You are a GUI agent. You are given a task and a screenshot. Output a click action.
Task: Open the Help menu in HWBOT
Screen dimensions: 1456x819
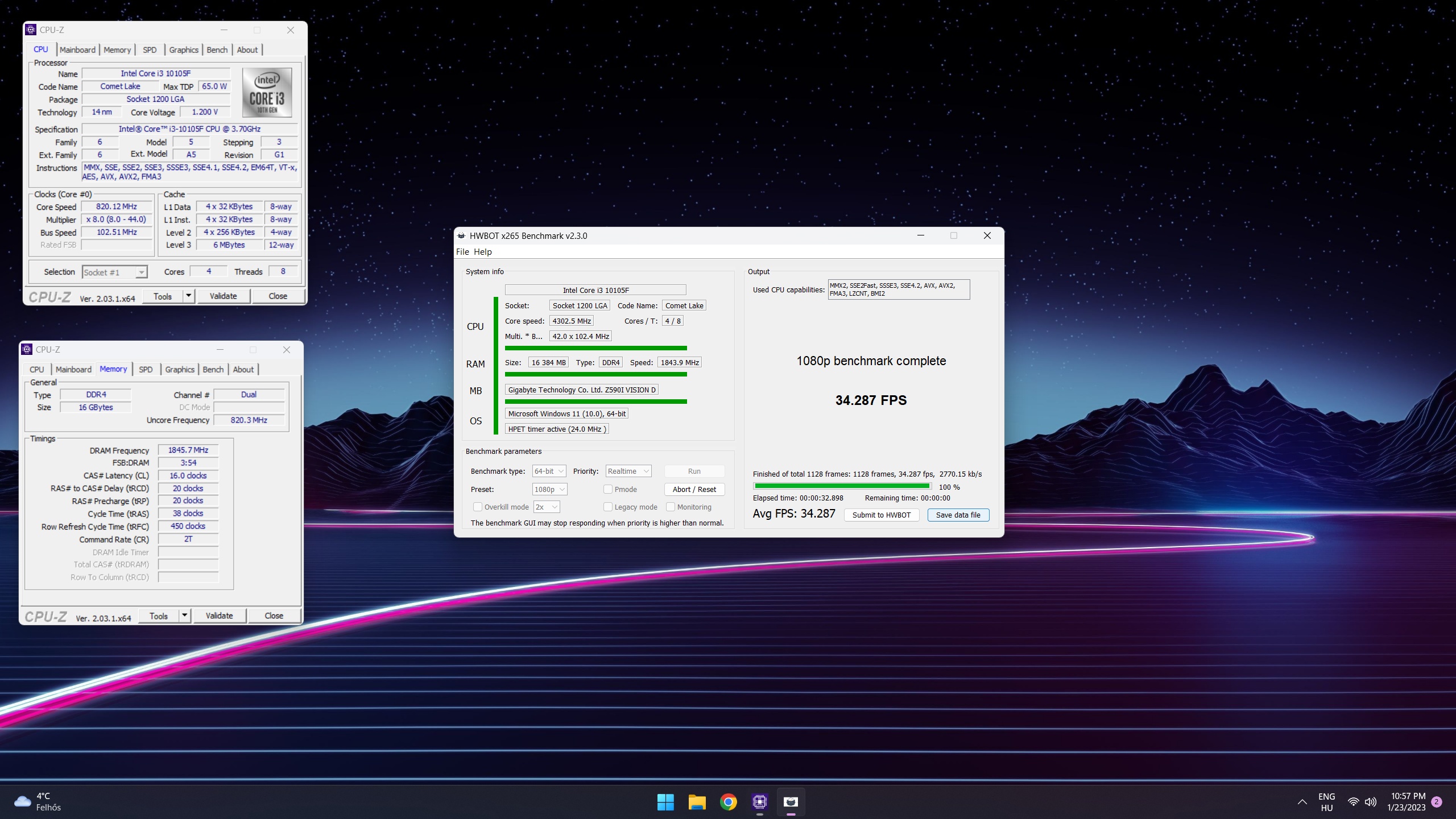tap(482, 252)
